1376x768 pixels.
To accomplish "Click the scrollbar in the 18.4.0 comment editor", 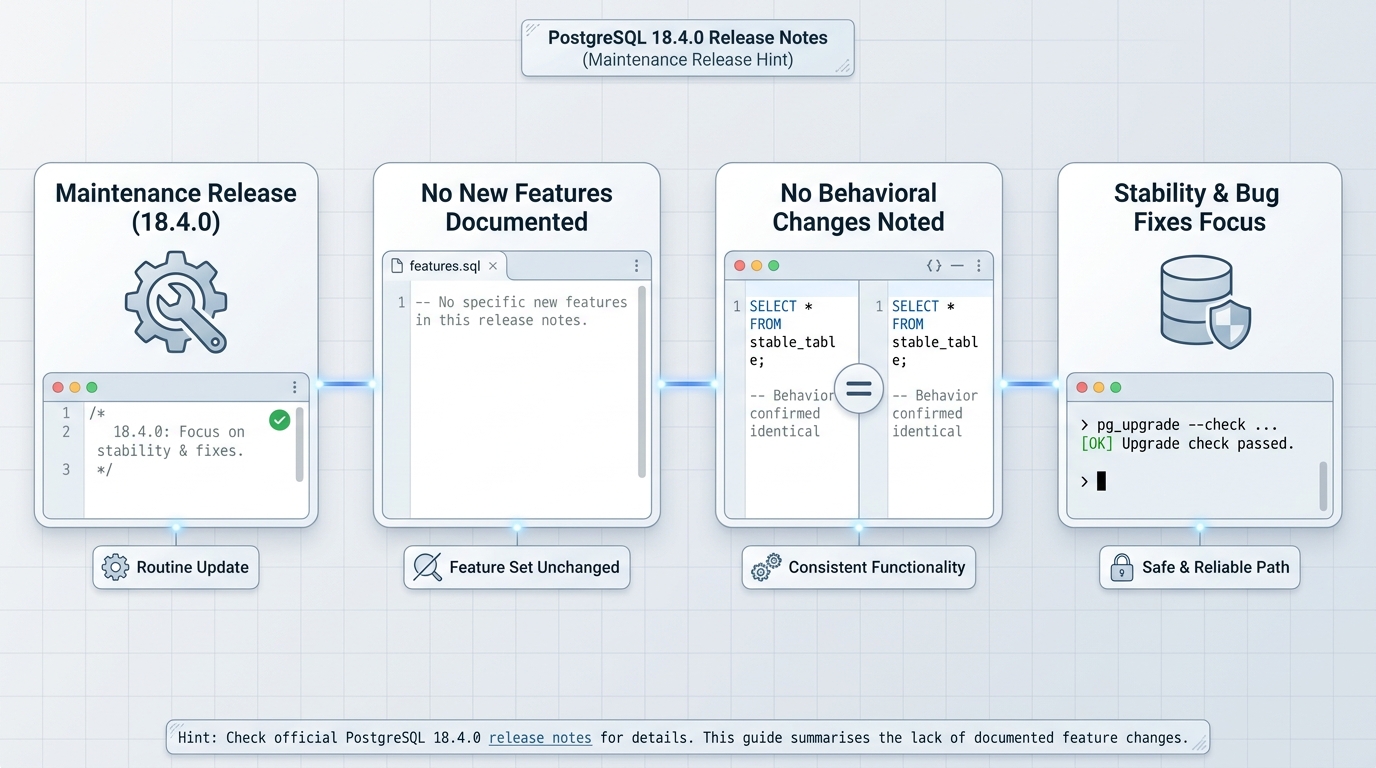I will point(299,444).
